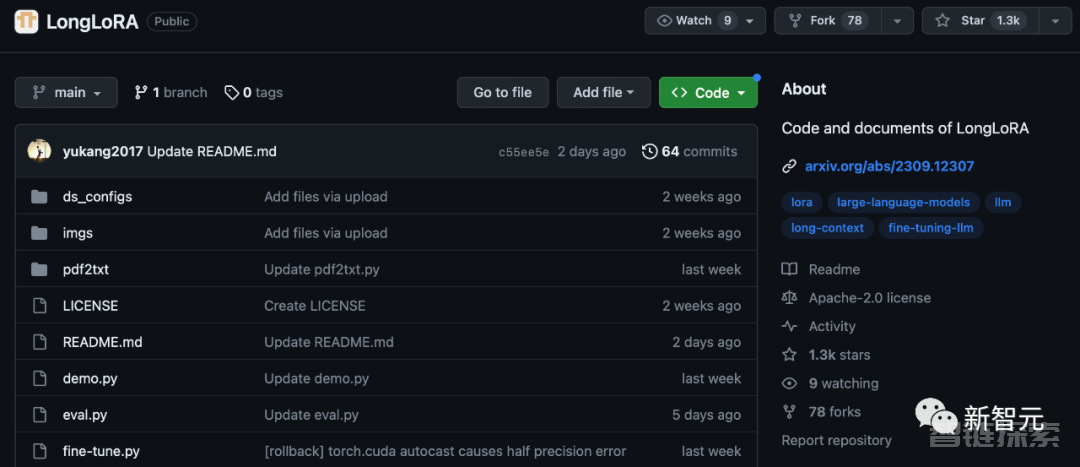The image size is (1080, 467).
Task: Select the large-language-models topic tag
Action: click(903, 203)
